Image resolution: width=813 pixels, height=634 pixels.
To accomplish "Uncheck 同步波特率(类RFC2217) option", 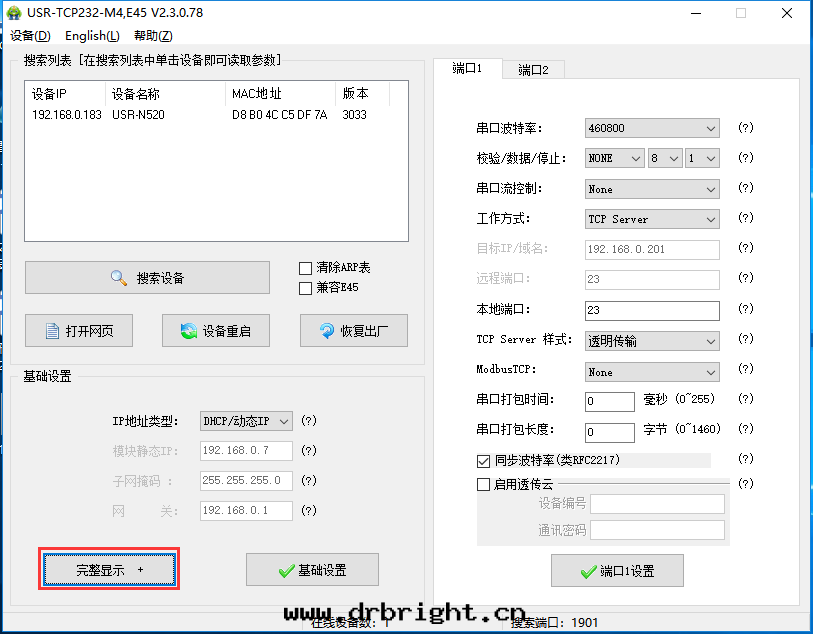I will pos(484,461).
